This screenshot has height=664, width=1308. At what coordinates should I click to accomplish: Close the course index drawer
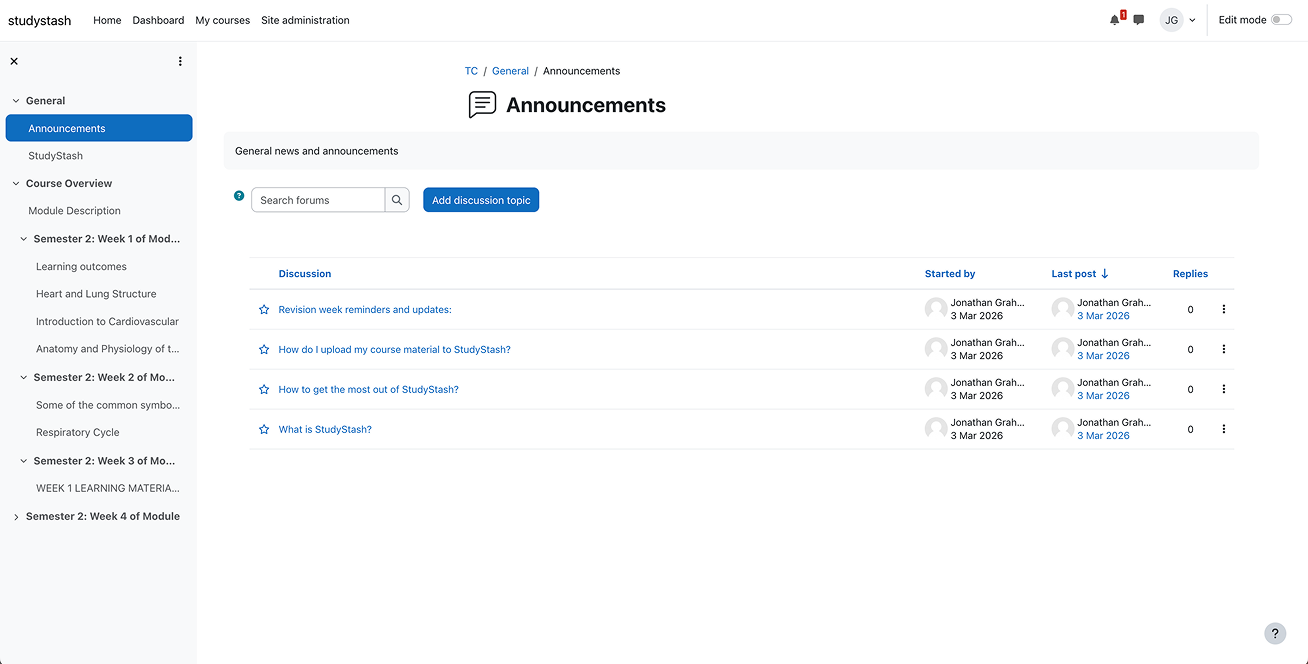point(14,61)
